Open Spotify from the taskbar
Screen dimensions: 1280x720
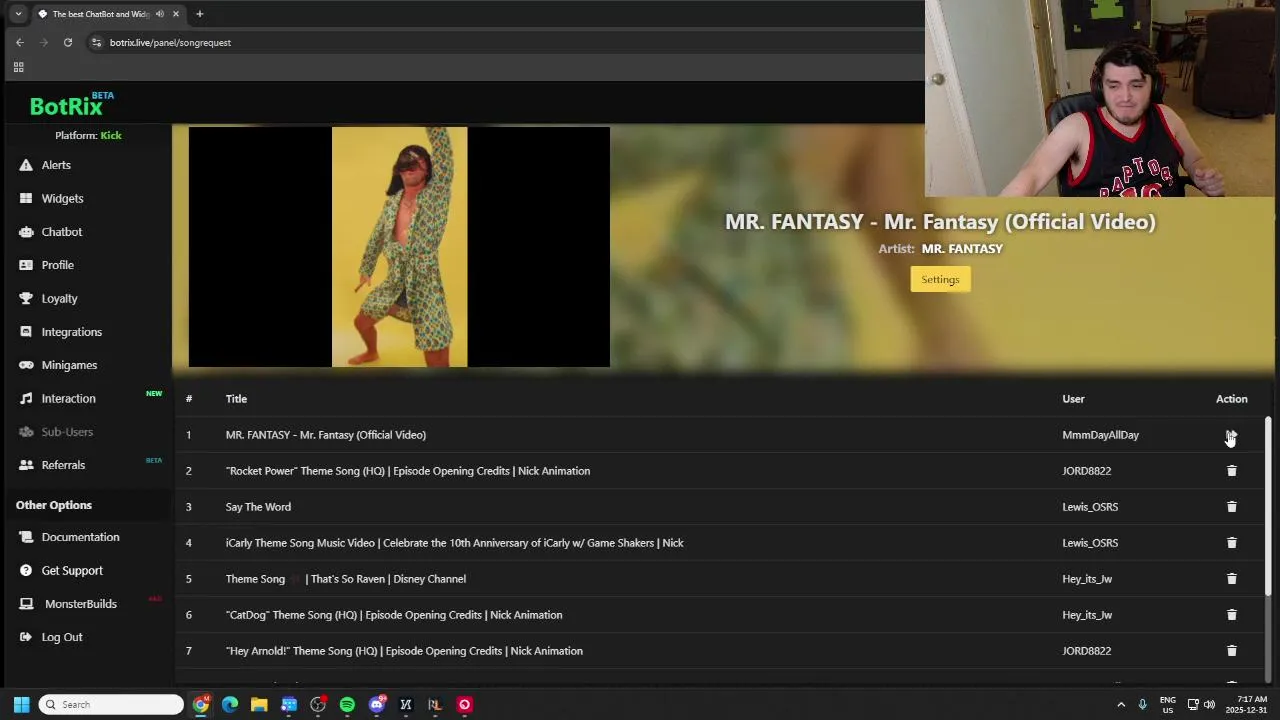pyautogui.click(x=347, y=704)
